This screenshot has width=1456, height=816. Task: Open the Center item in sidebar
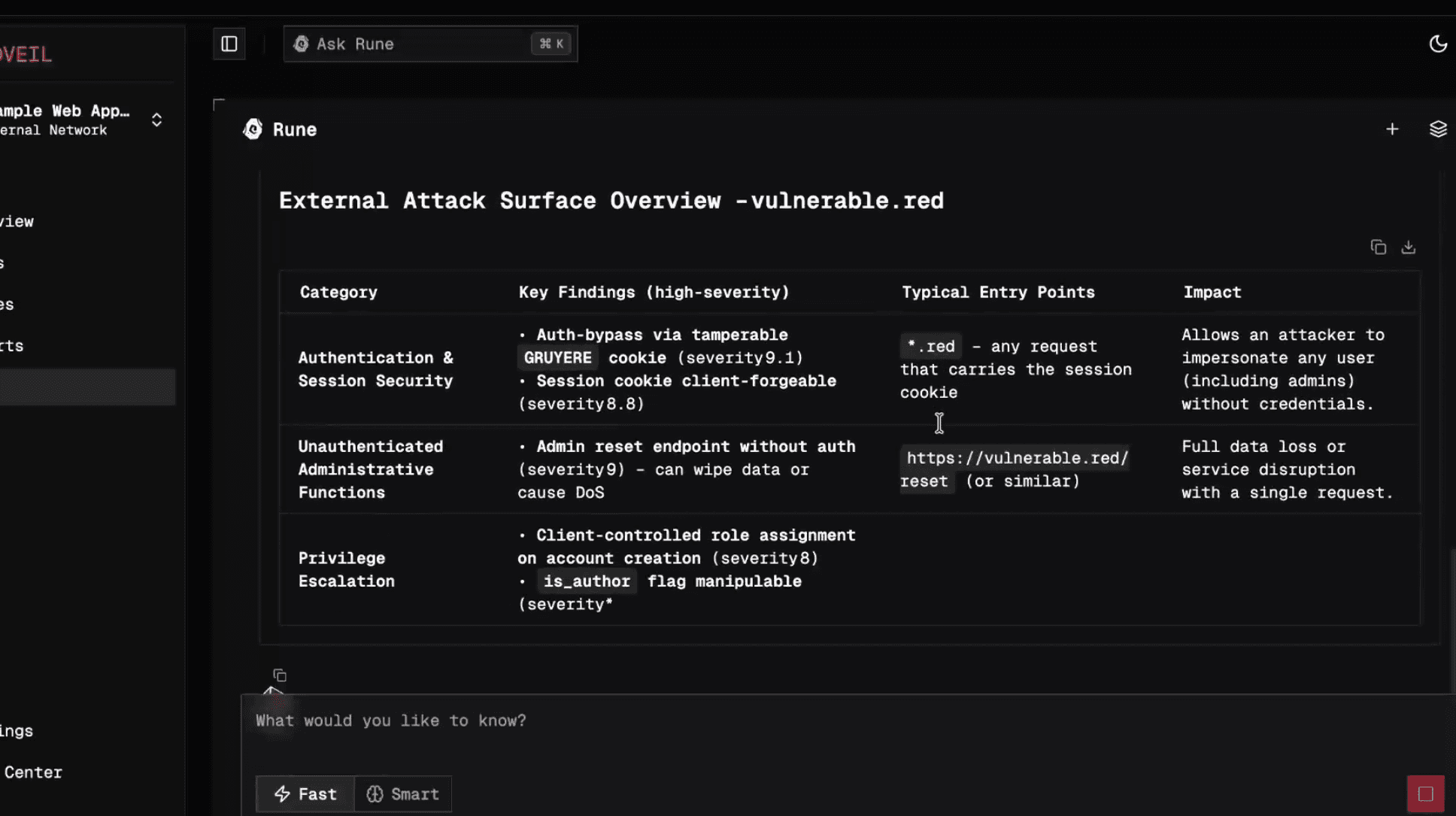(x=33, y=772)
